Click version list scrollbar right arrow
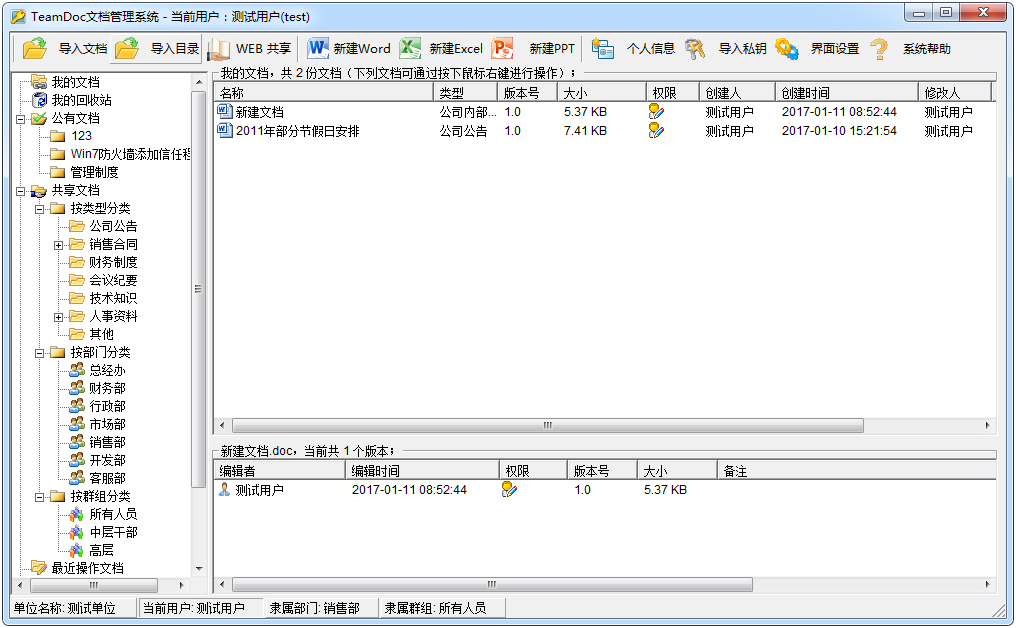Image resolution: width=1016 pixels, height=628 pixels. 987,585
